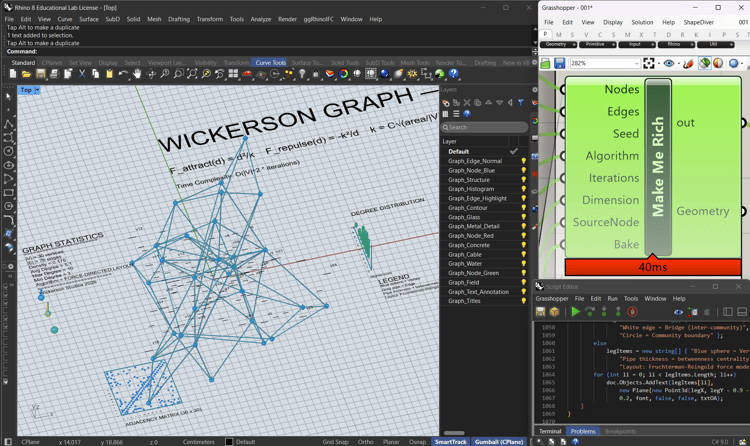This screenshot has width=750, height=446.
Task: Click the Rhino help question mark icon
Action: (x=453, y=74)
